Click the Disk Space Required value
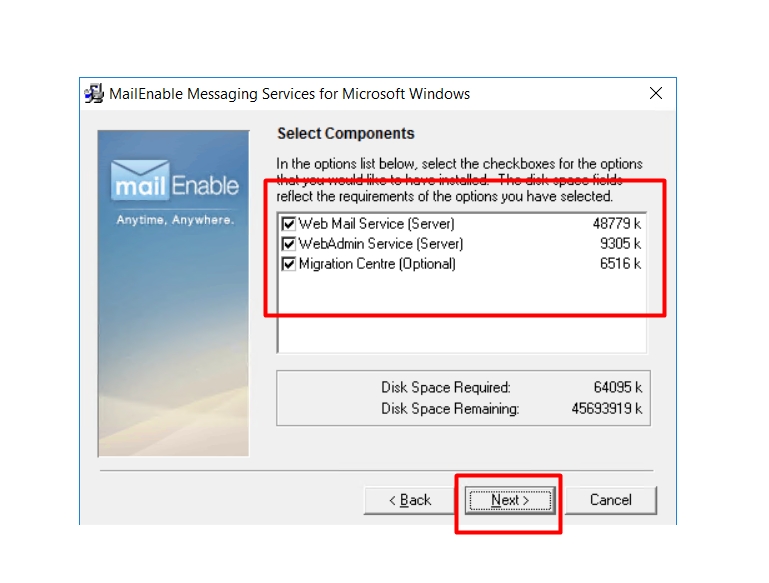The image size is (769, 583). [617, 387]
